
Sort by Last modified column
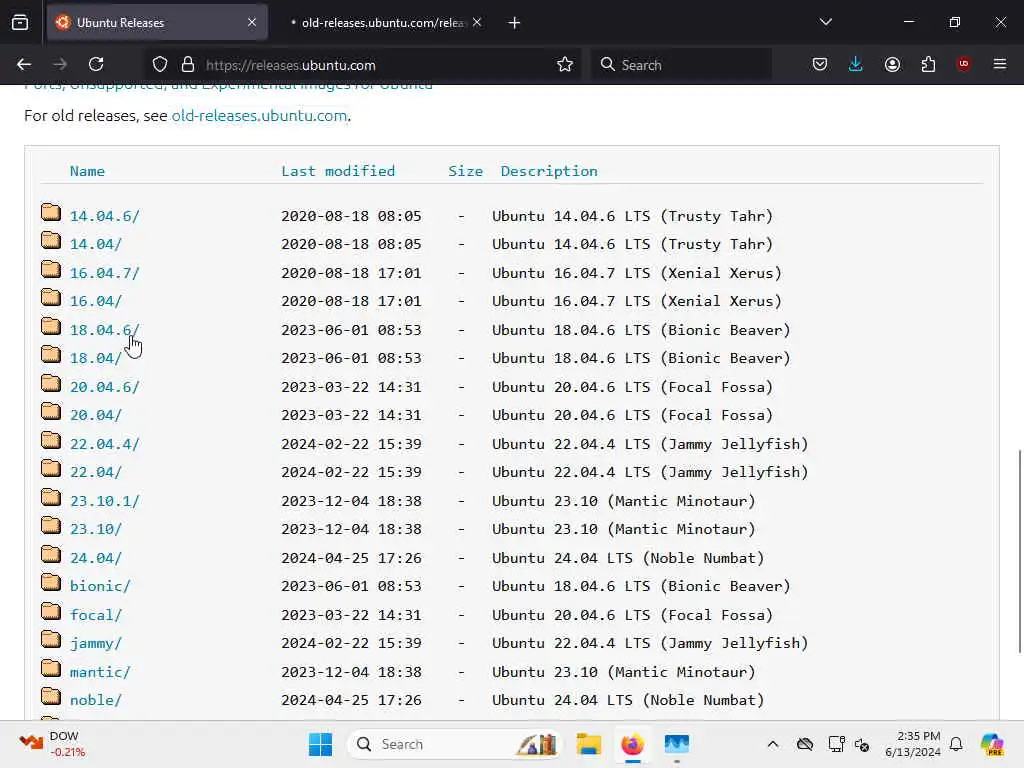338,171
